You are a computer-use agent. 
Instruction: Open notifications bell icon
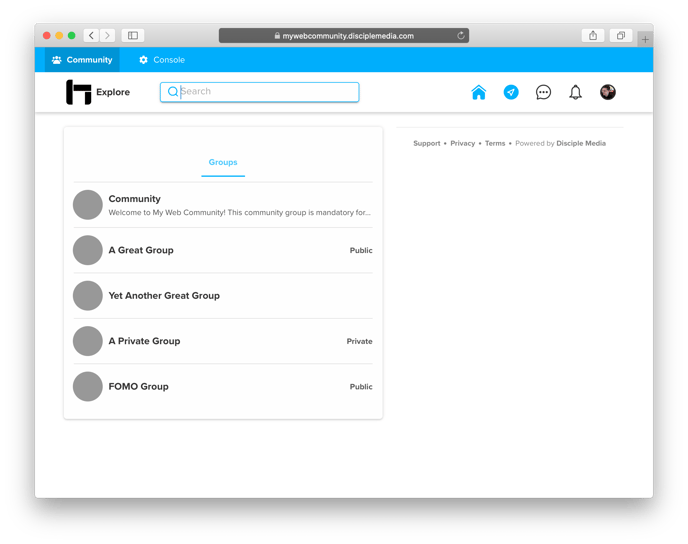pyautogui.click(x=575, y=92)
